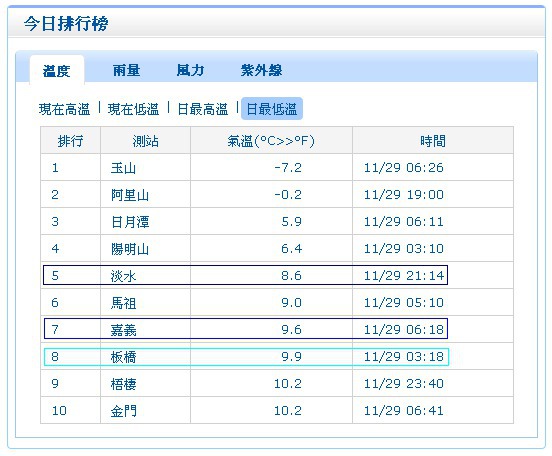Viewport: 552px width, 456px height.
Task: Show the 現在低溫 ranking
Action: click(133, 109)
